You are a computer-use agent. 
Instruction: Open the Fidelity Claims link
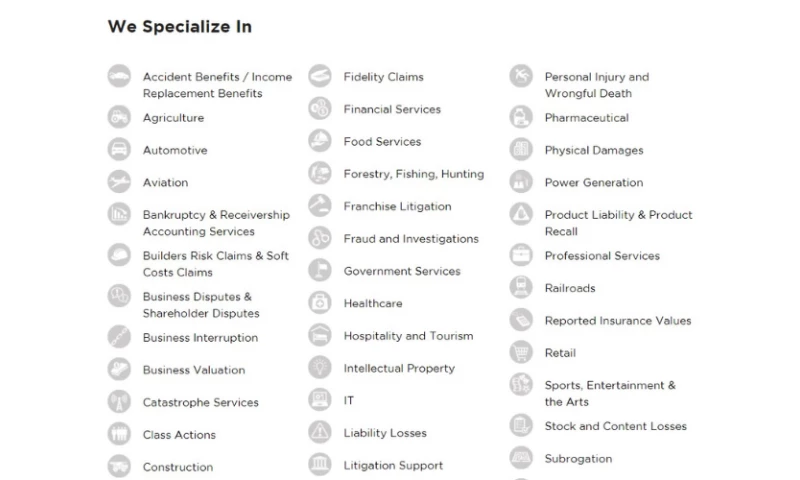point(383,77)
